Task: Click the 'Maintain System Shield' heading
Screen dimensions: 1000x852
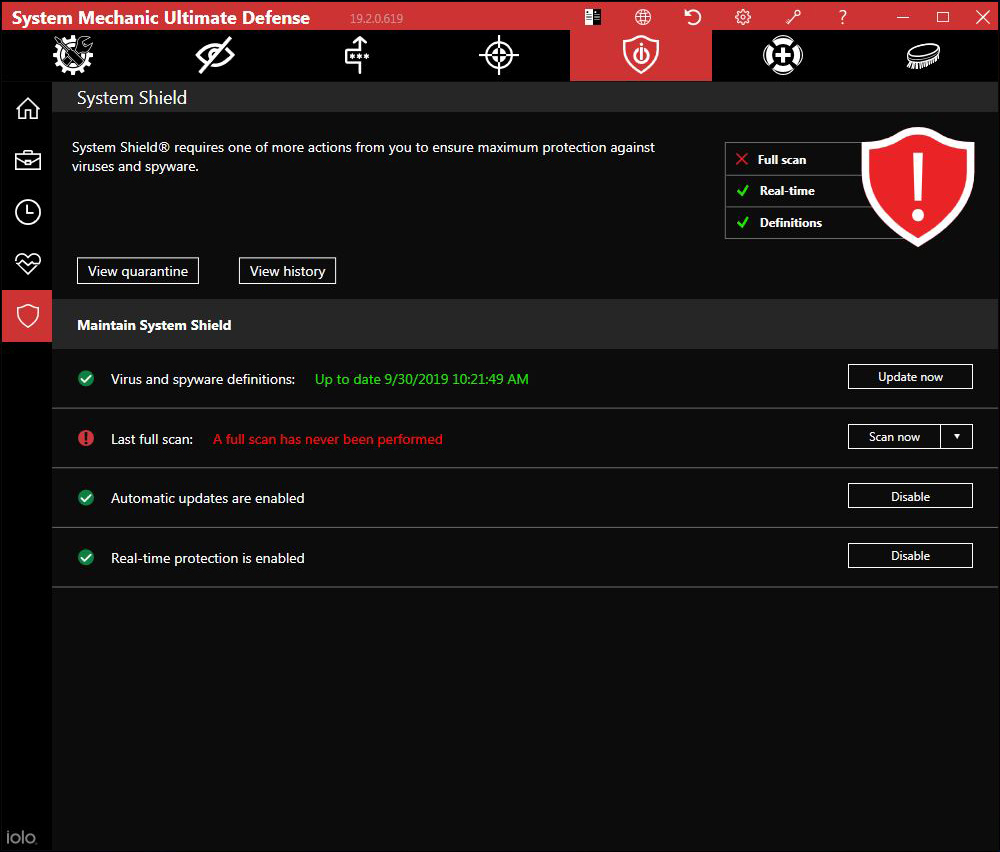Action: (154, 325)
